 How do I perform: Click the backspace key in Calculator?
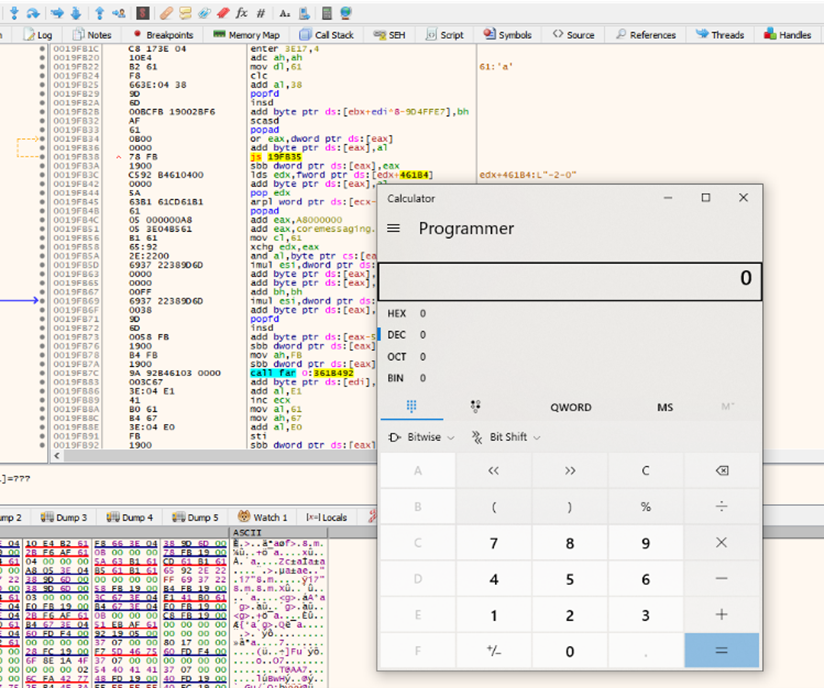point(722,470)
